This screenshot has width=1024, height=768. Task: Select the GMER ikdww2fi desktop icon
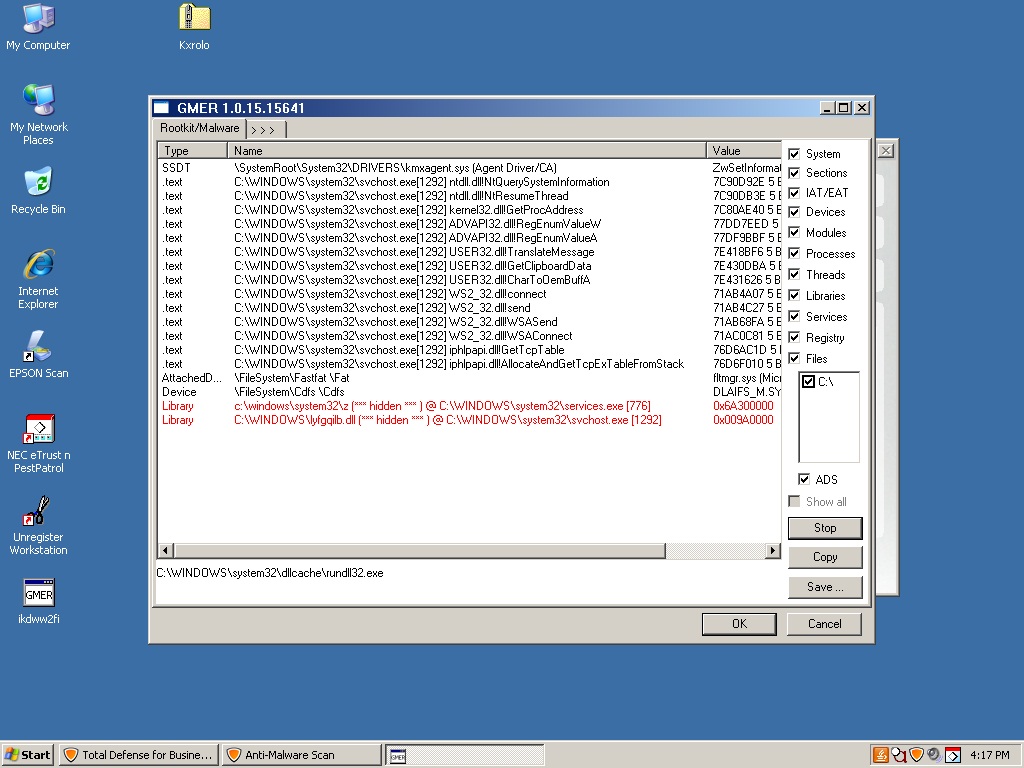38,594
